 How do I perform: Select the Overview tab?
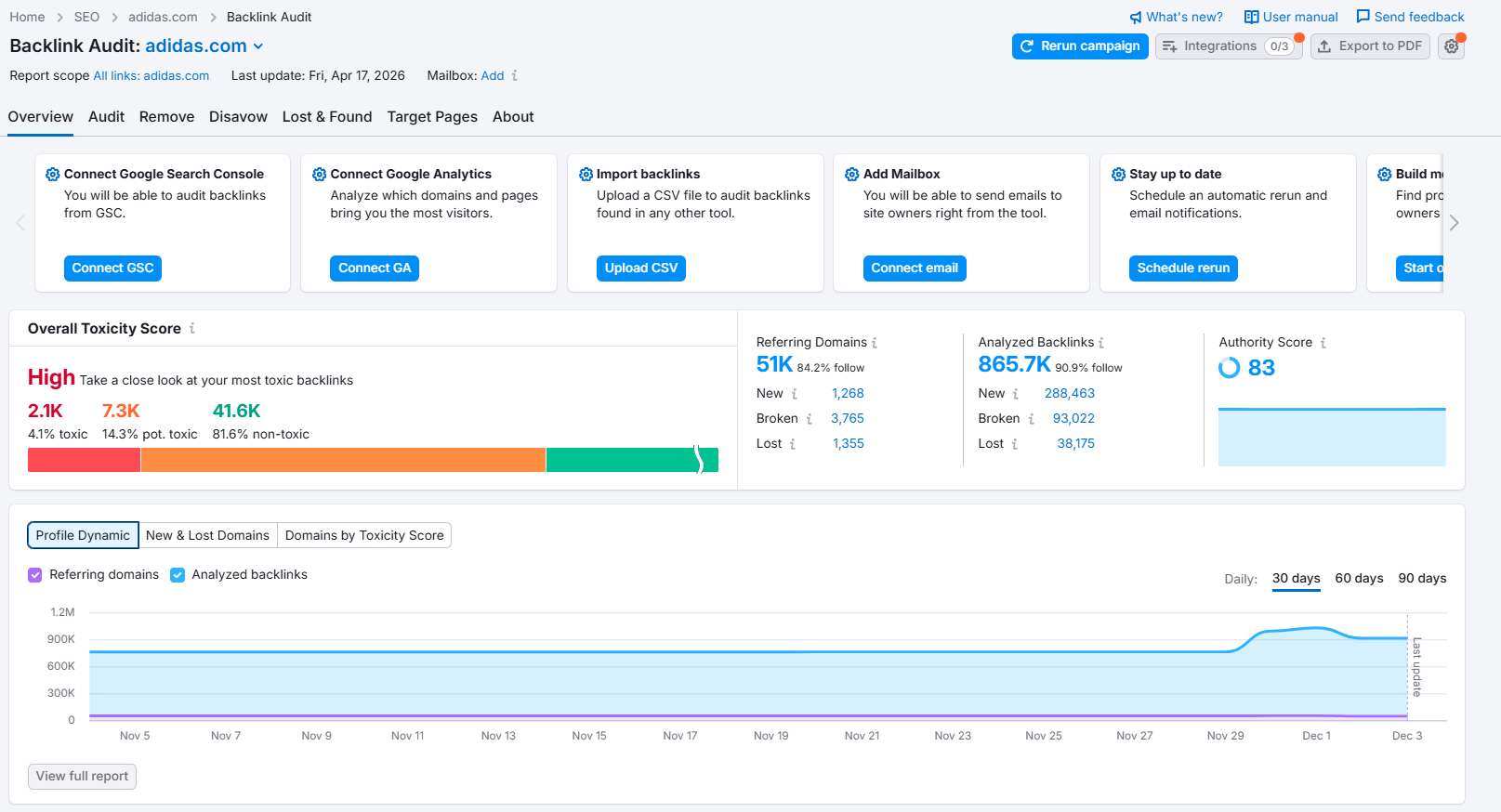click(41, 117)
